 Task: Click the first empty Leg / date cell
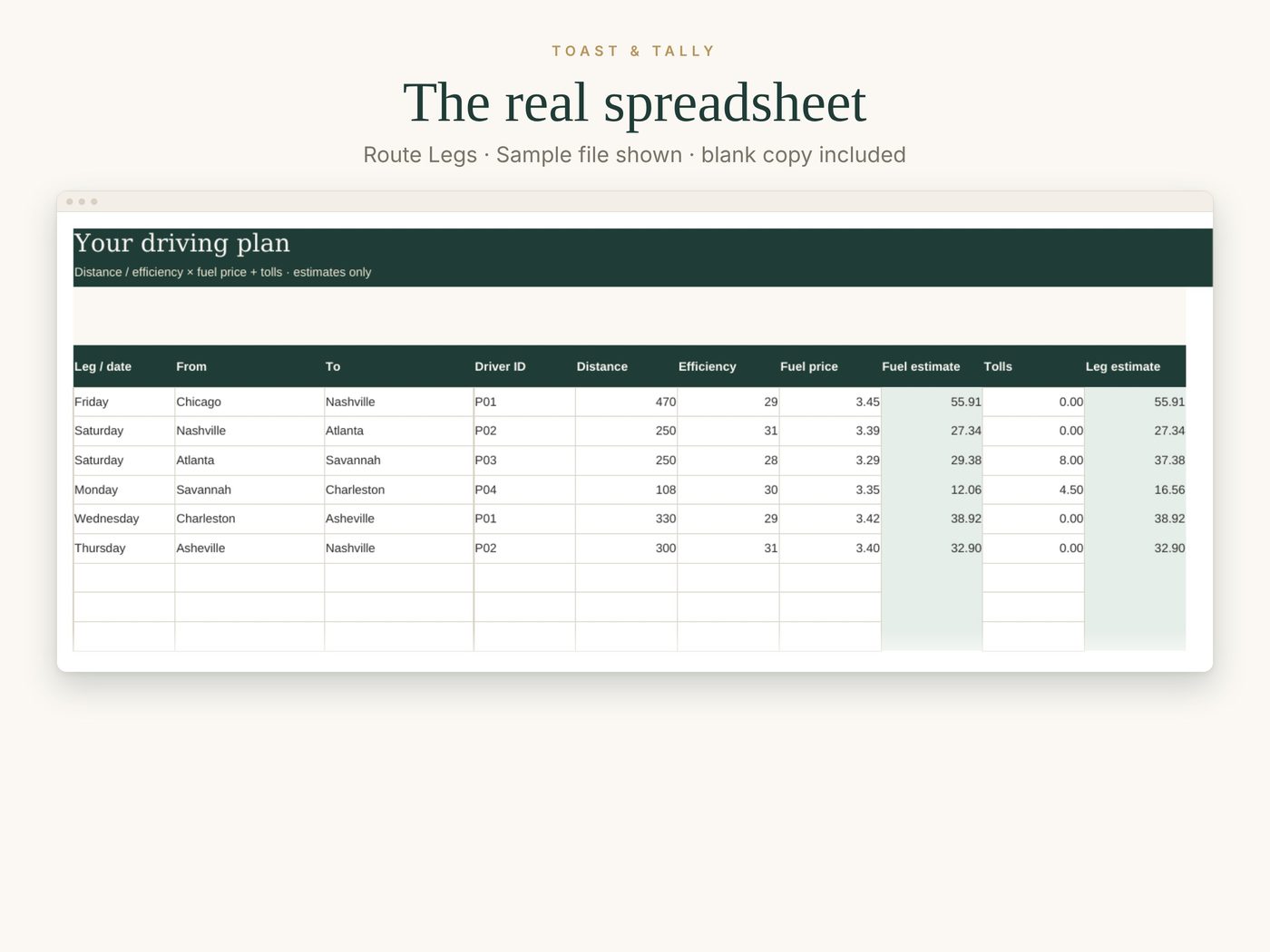[123, 578]
